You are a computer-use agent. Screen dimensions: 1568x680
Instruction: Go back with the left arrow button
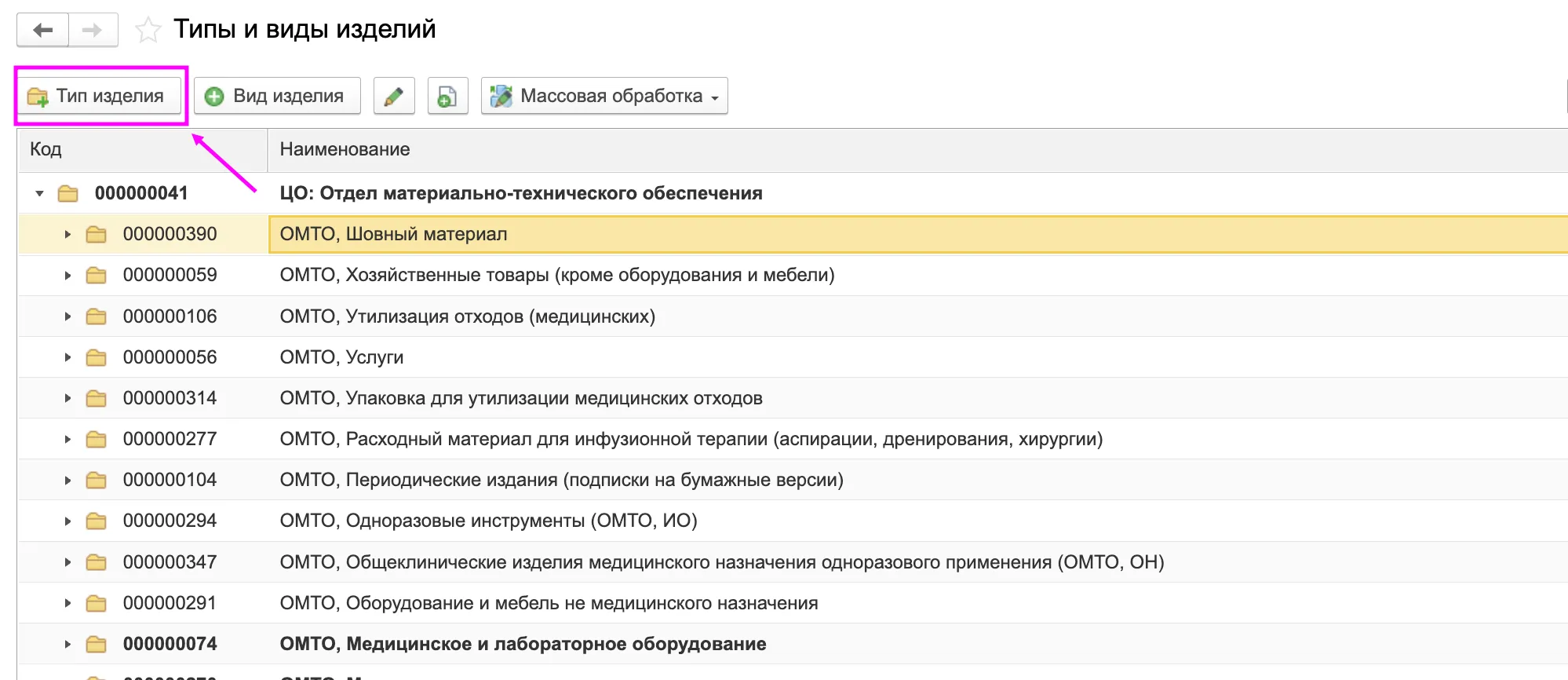click(43, 30)
